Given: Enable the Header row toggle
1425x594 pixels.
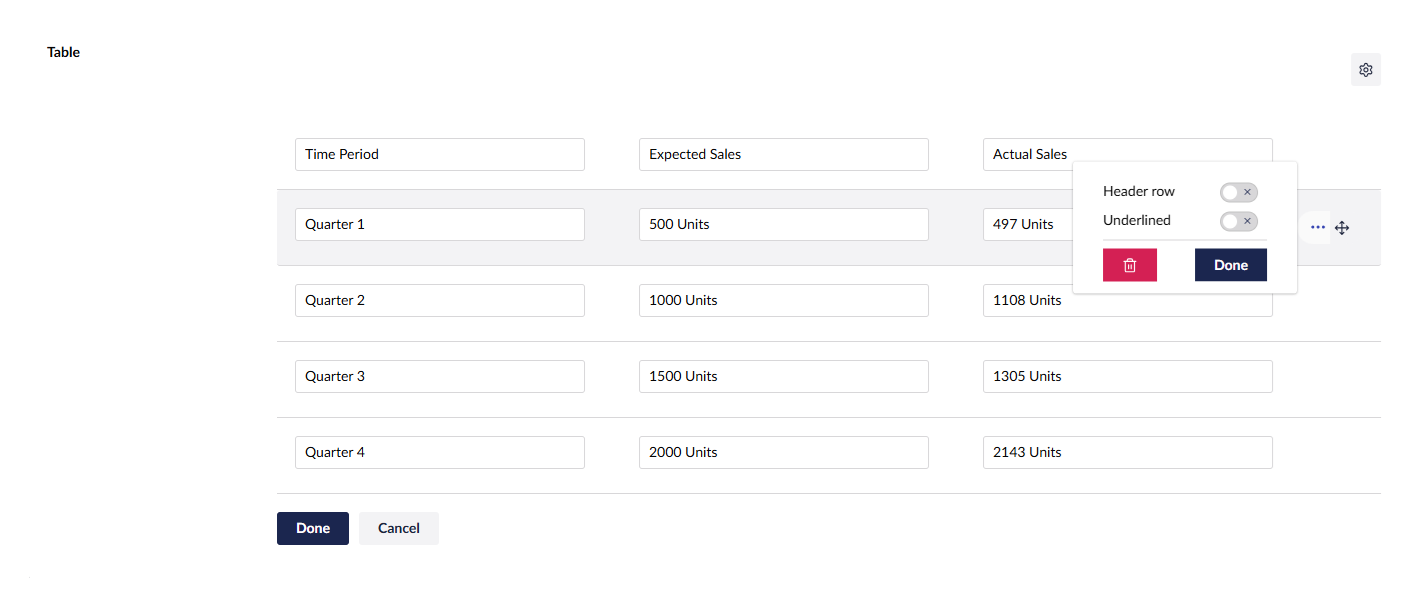Looking at the screenshot, I should click(1238, 192).
